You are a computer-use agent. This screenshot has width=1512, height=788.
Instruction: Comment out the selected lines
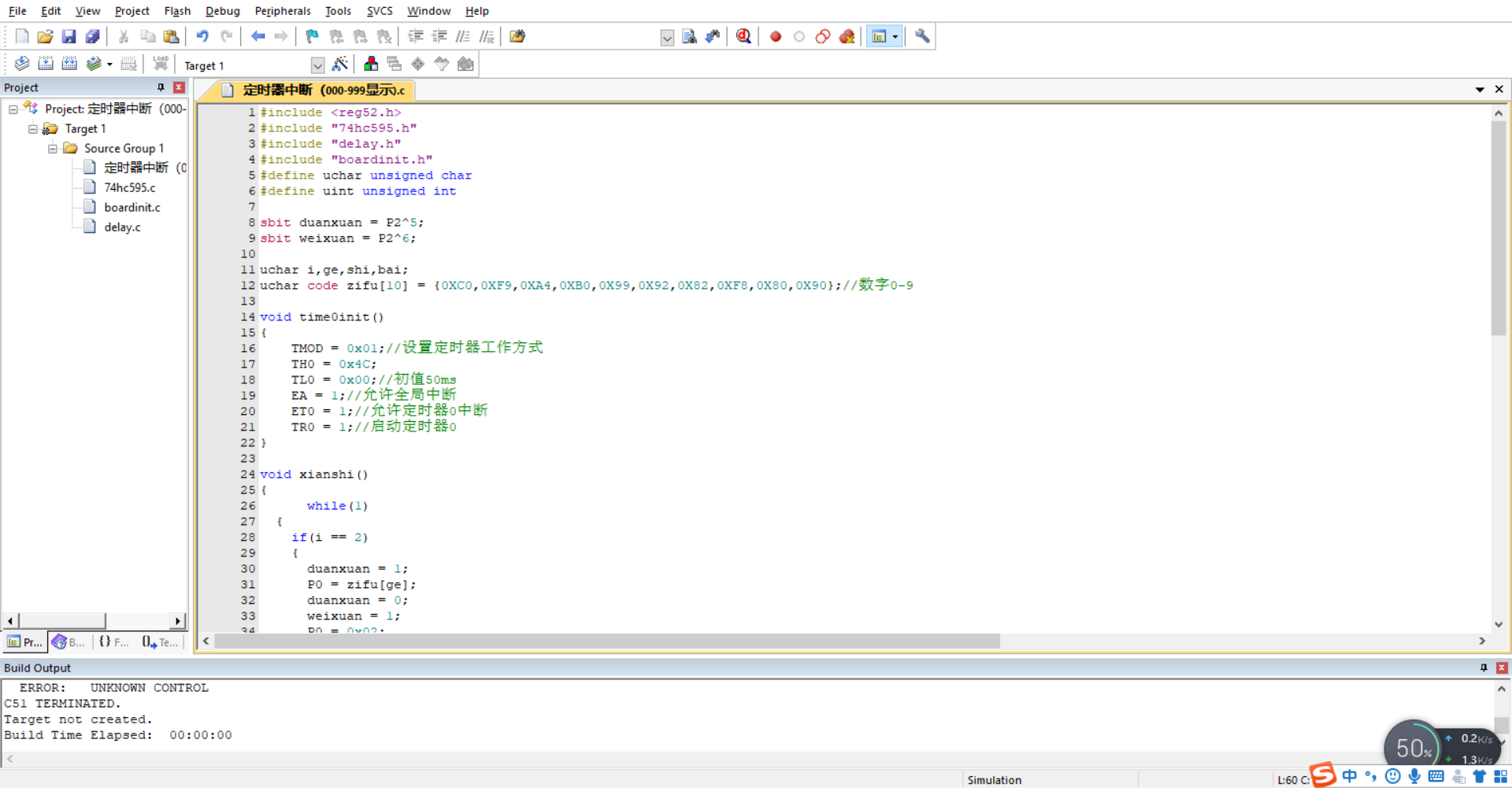click(x=463, y=36)
